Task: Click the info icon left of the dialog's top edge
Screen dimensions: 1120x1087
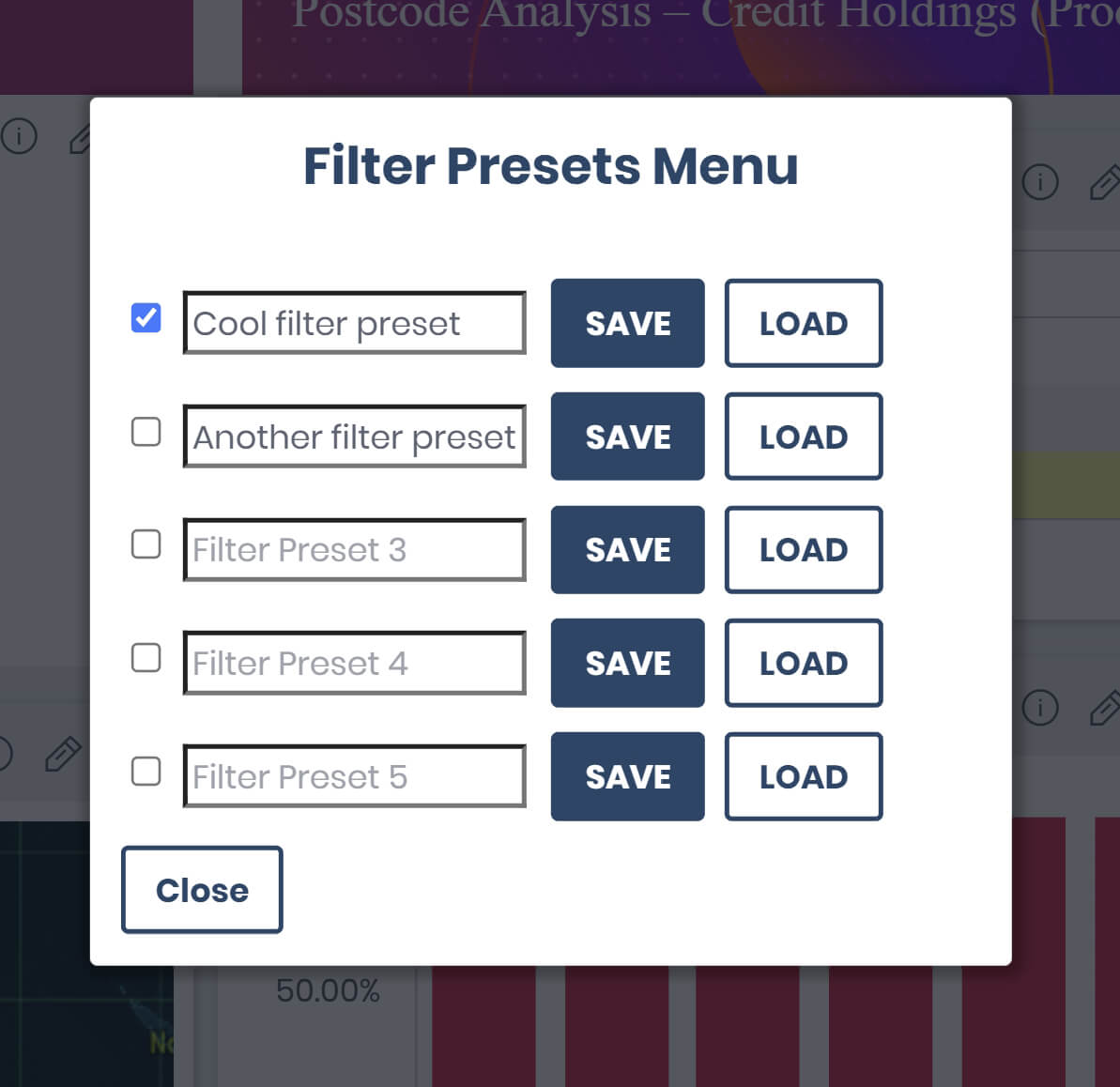Action: point(19,136)
